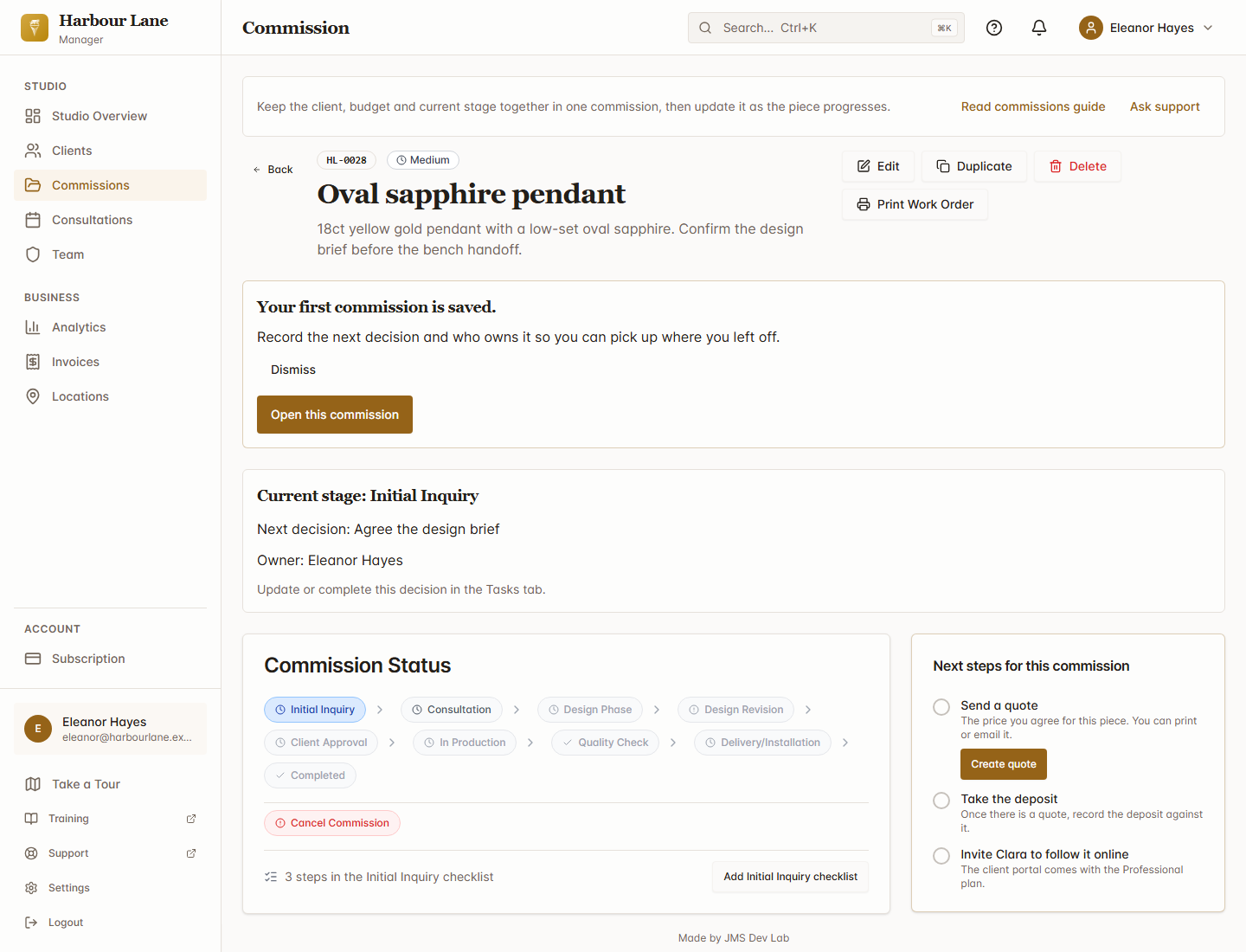Click the Subscription card icon
1246x952 pixels.
(x=33, y=659)
